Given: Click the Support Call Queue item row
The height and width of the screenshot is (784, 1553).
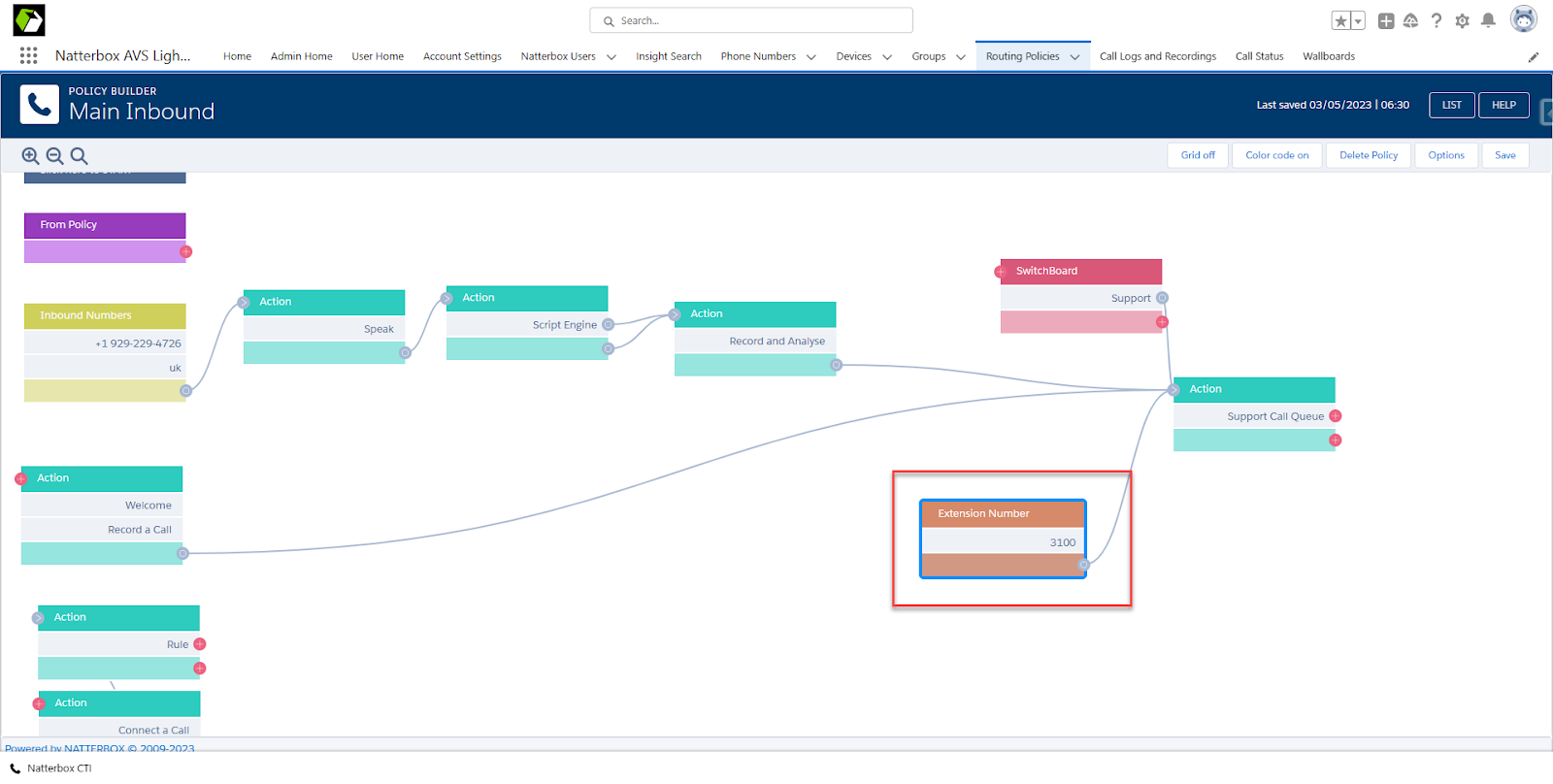Looking at the screenshot, I should click(1254, 416).
